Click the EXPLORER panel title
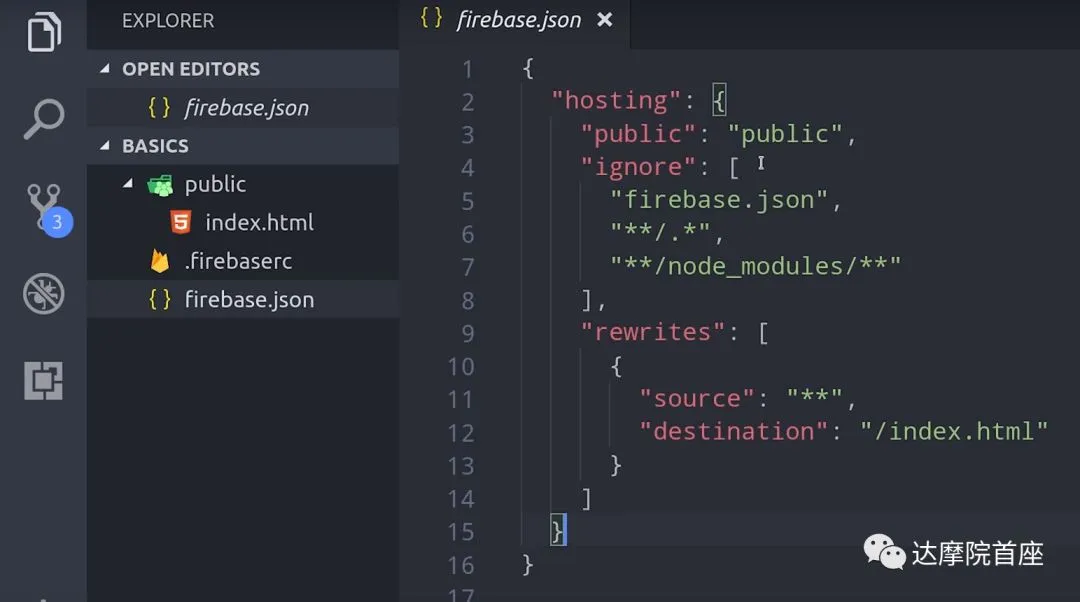 (x=168, y=21)
